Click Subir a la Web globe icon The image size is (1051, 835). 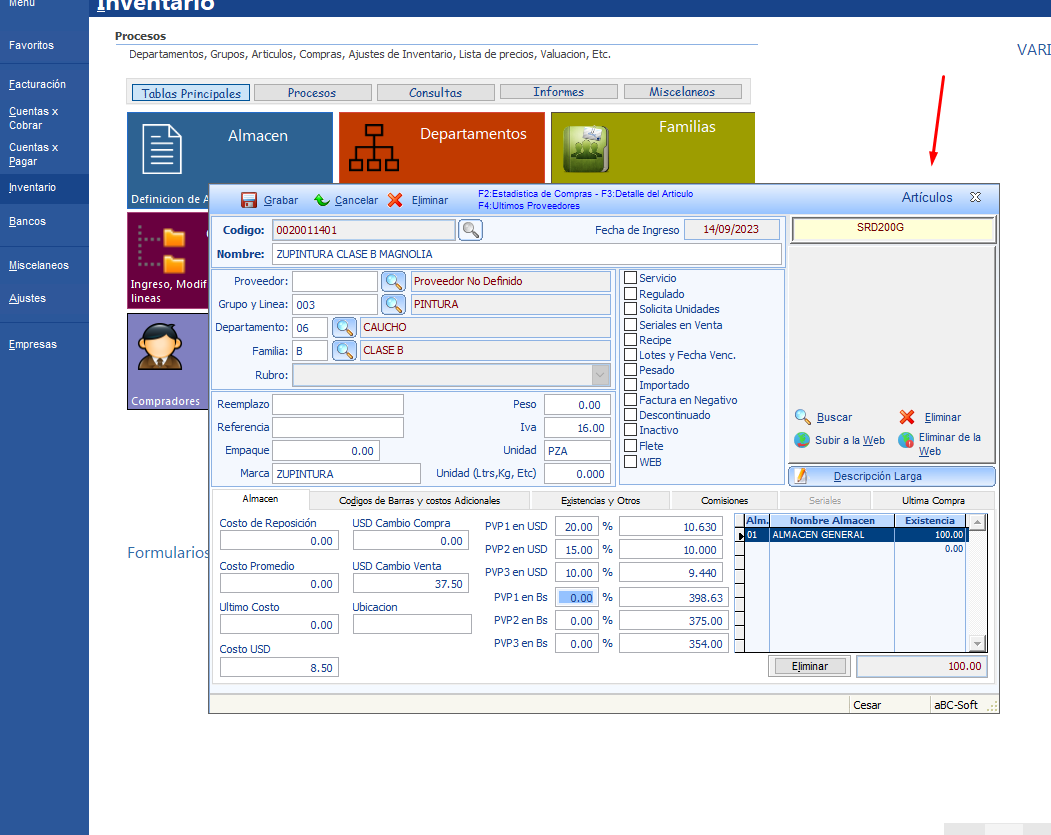(x=802, y=440)
